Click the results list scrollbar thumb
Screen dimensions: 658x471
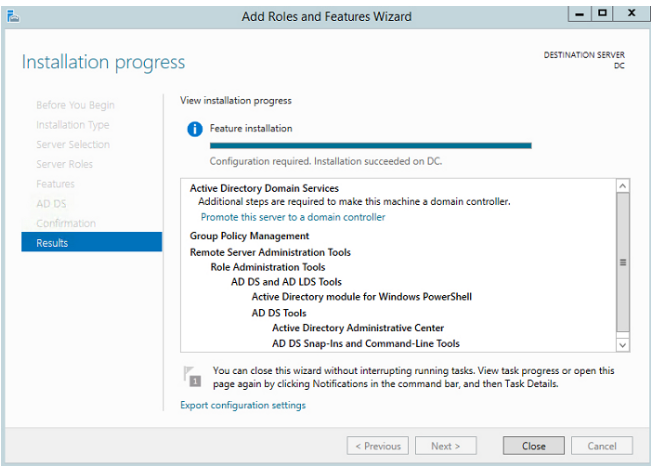[x=623, y=262]
